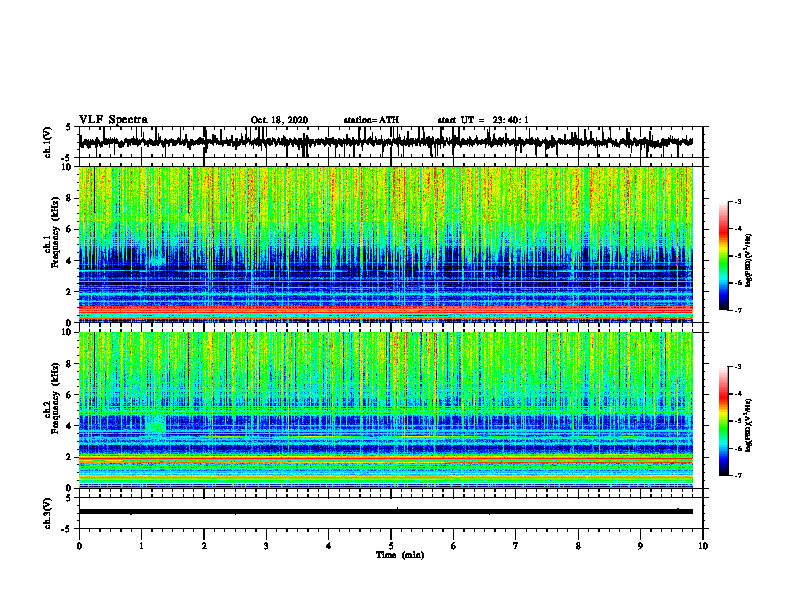Click the ch.2 frequency tick label "6"
The height and width of the screenshot is (612, 792).
70,395
